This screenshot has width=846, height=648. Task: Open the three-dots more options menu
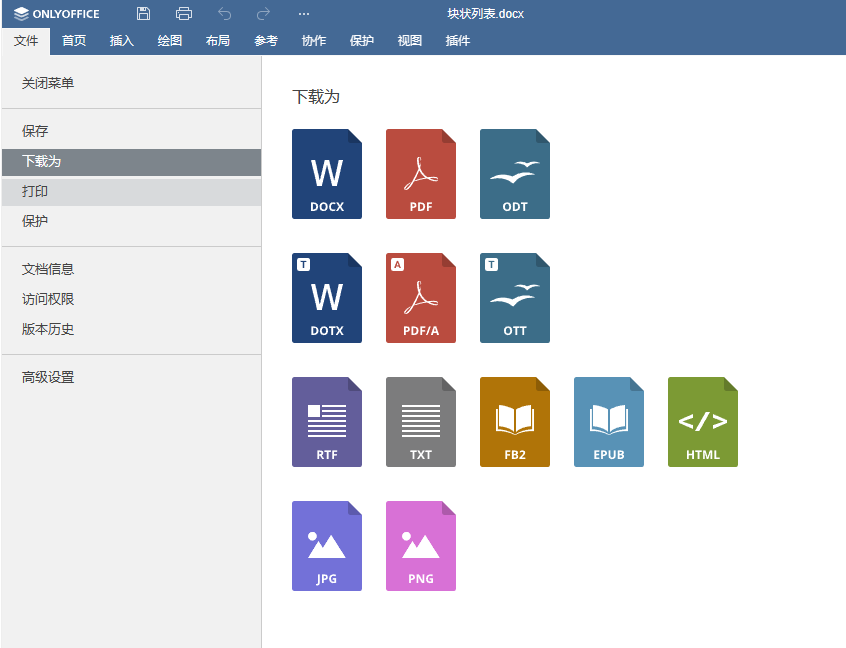click(304, 14)
